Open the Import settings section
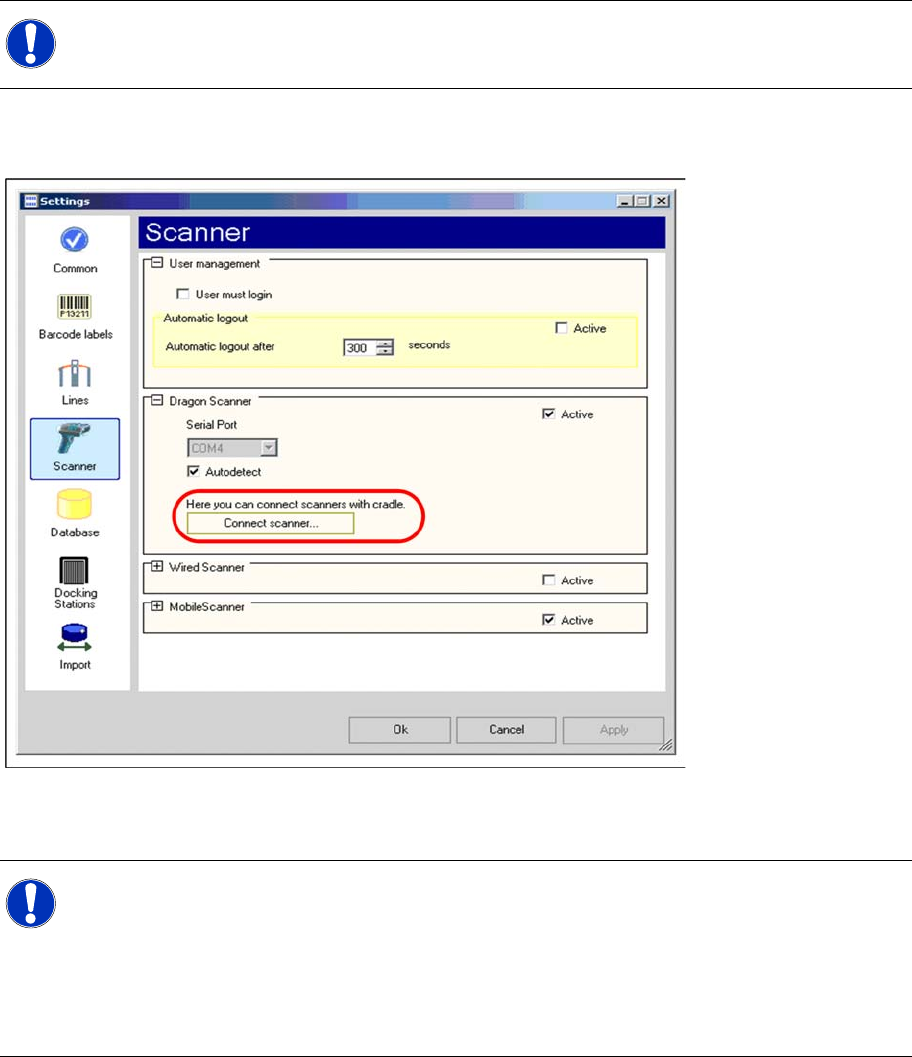The width and height of the screenshot is (912, 1057). pos(74,647)
